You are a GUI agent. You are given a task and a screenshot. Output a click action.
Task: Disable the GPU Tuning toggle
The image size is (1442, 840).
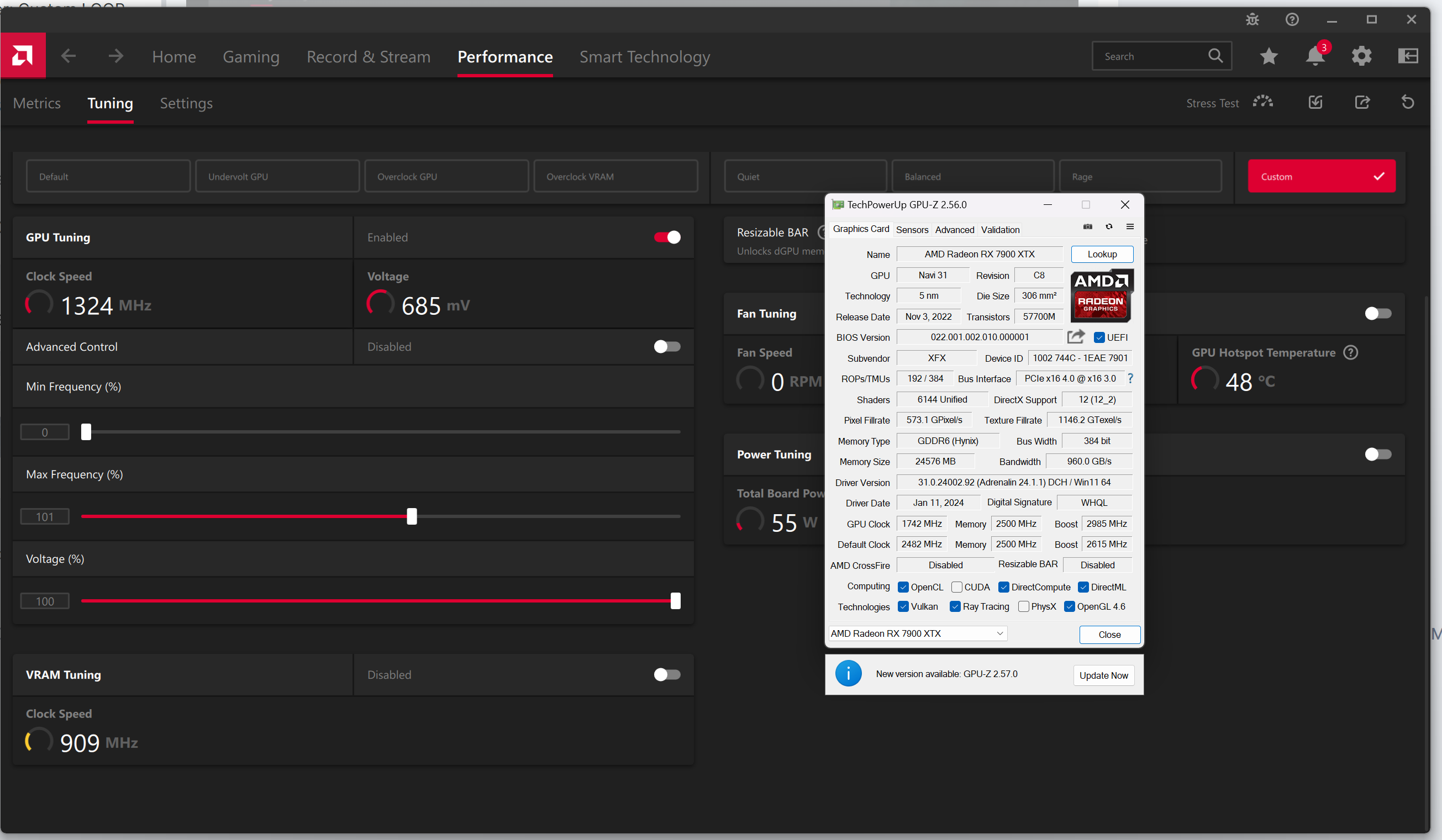(x=667, y=237)
